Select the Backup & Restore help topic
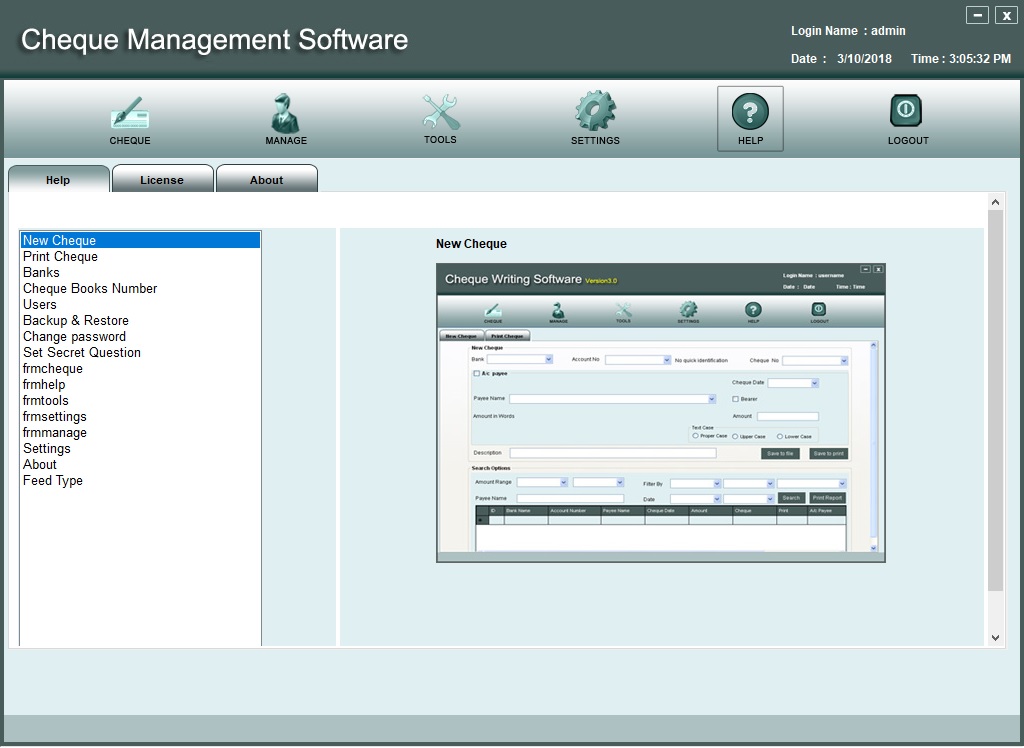This screenshot has width=1024, height=748. (x=76, y=321)
